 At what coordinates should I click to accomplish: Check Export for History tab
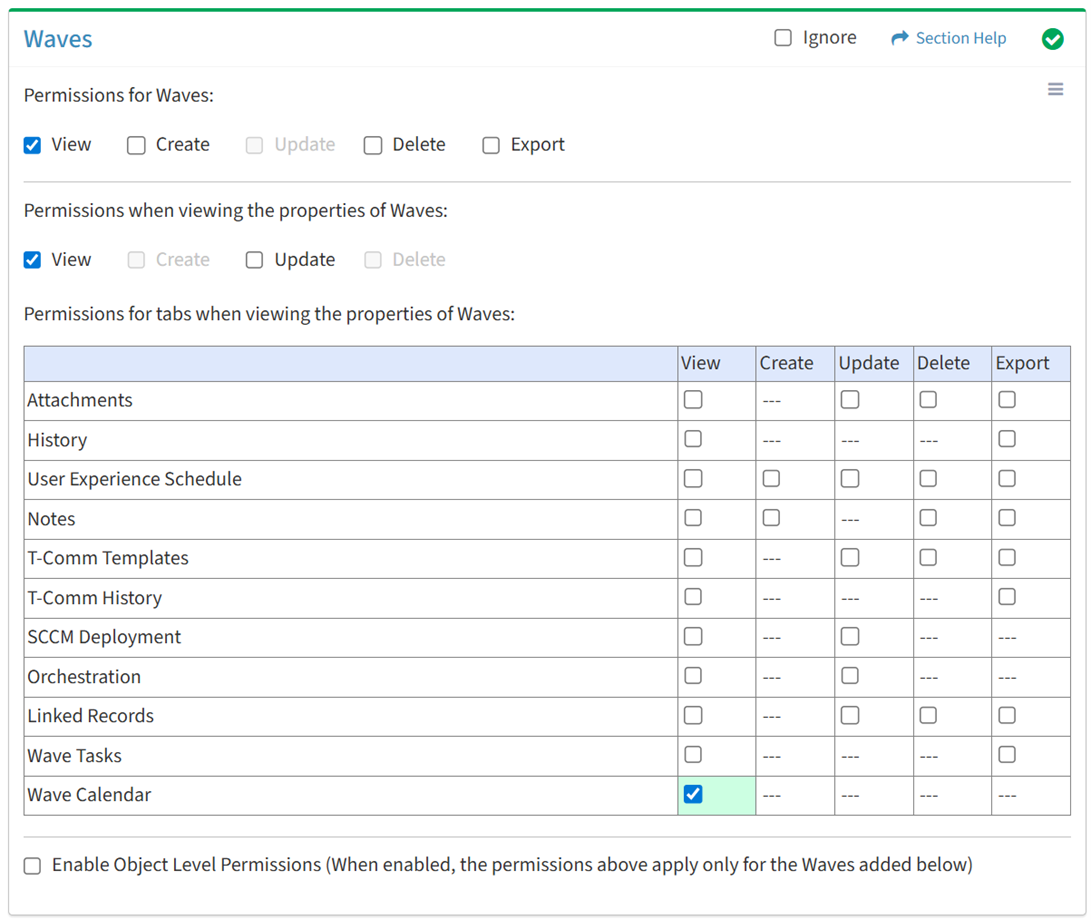coord(1007,439)
